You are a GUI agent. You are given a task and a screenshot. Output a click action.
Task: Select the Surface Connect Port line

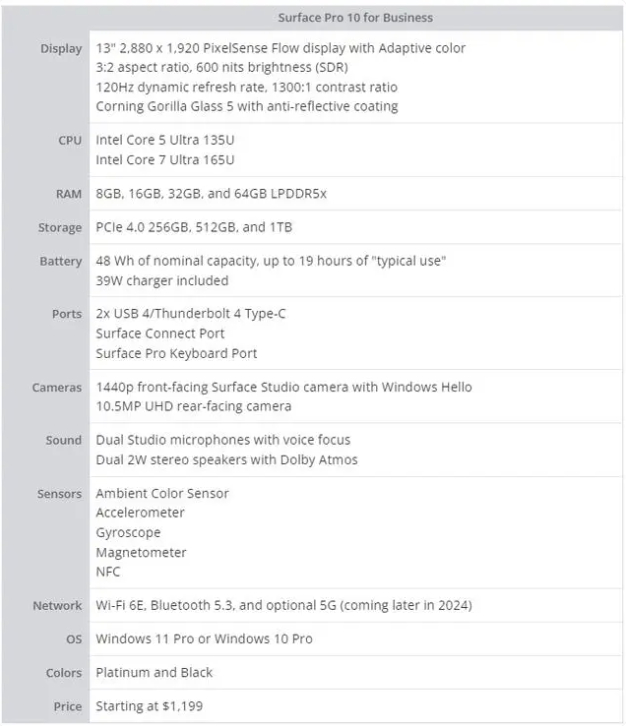click(x=160, y=333)
